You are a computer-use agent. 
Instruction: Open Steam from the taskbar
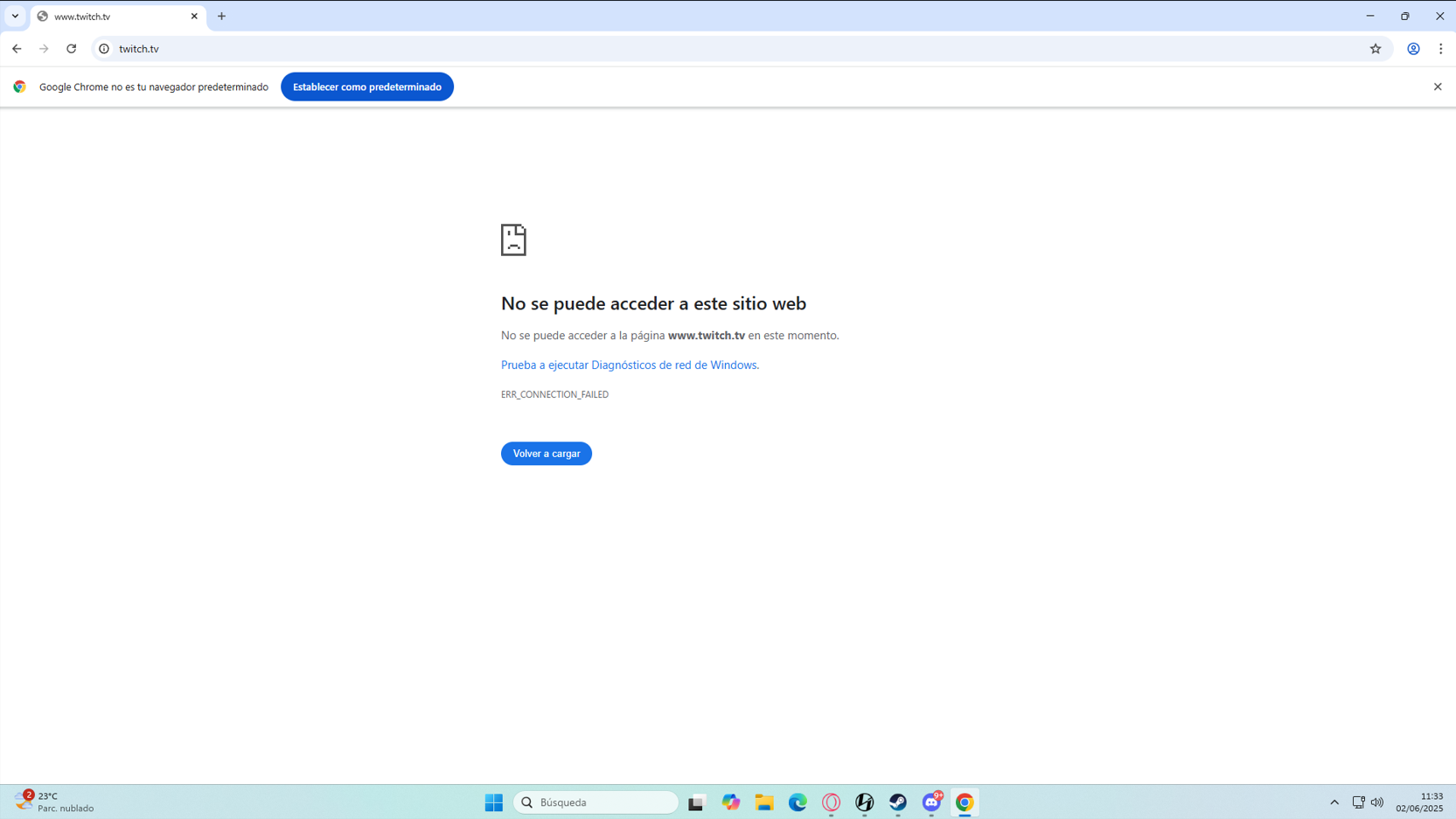coord(898,802)
